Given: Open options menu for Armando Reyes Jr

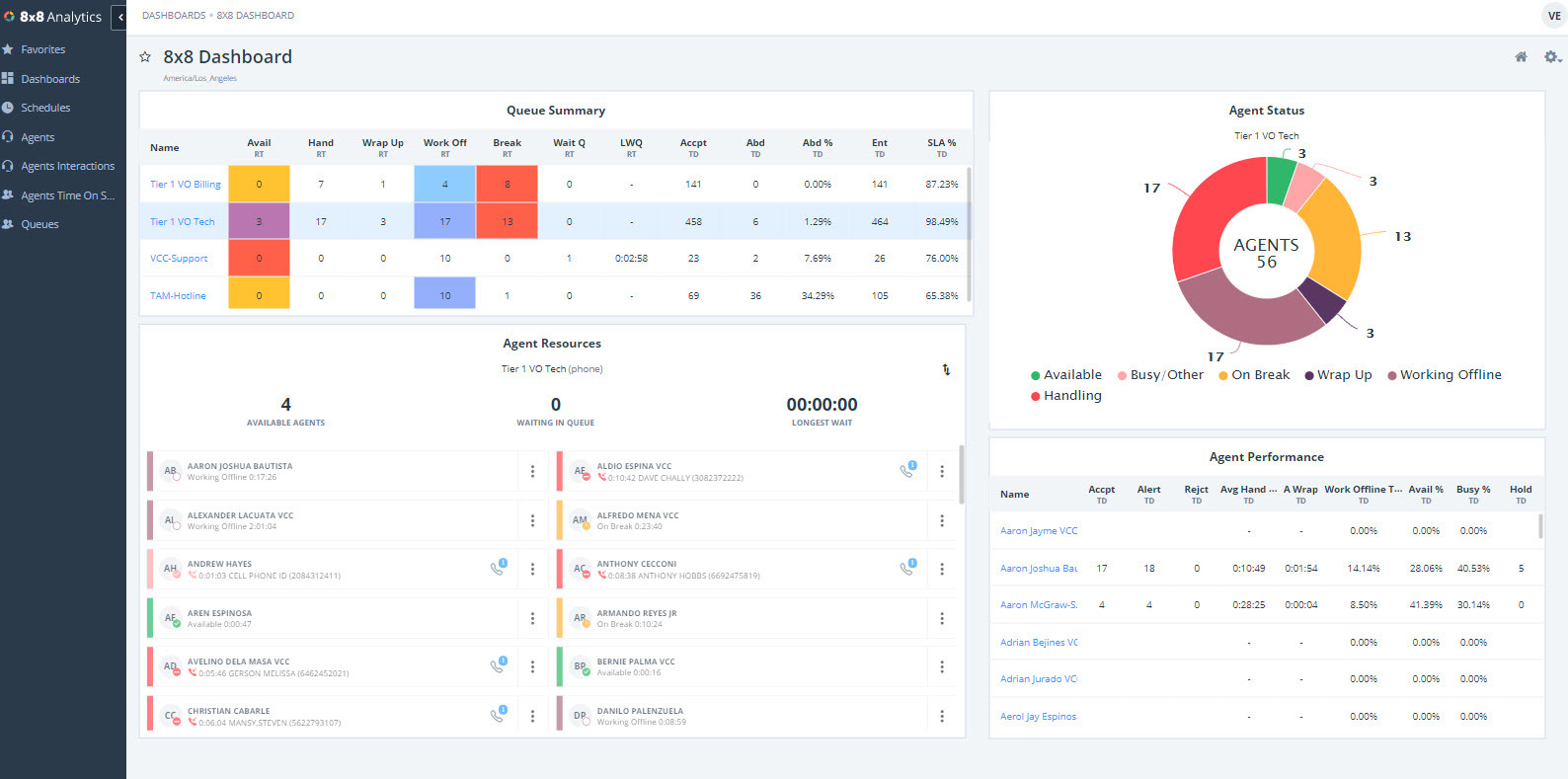Looking at the screenshot, I should [942, 618].
